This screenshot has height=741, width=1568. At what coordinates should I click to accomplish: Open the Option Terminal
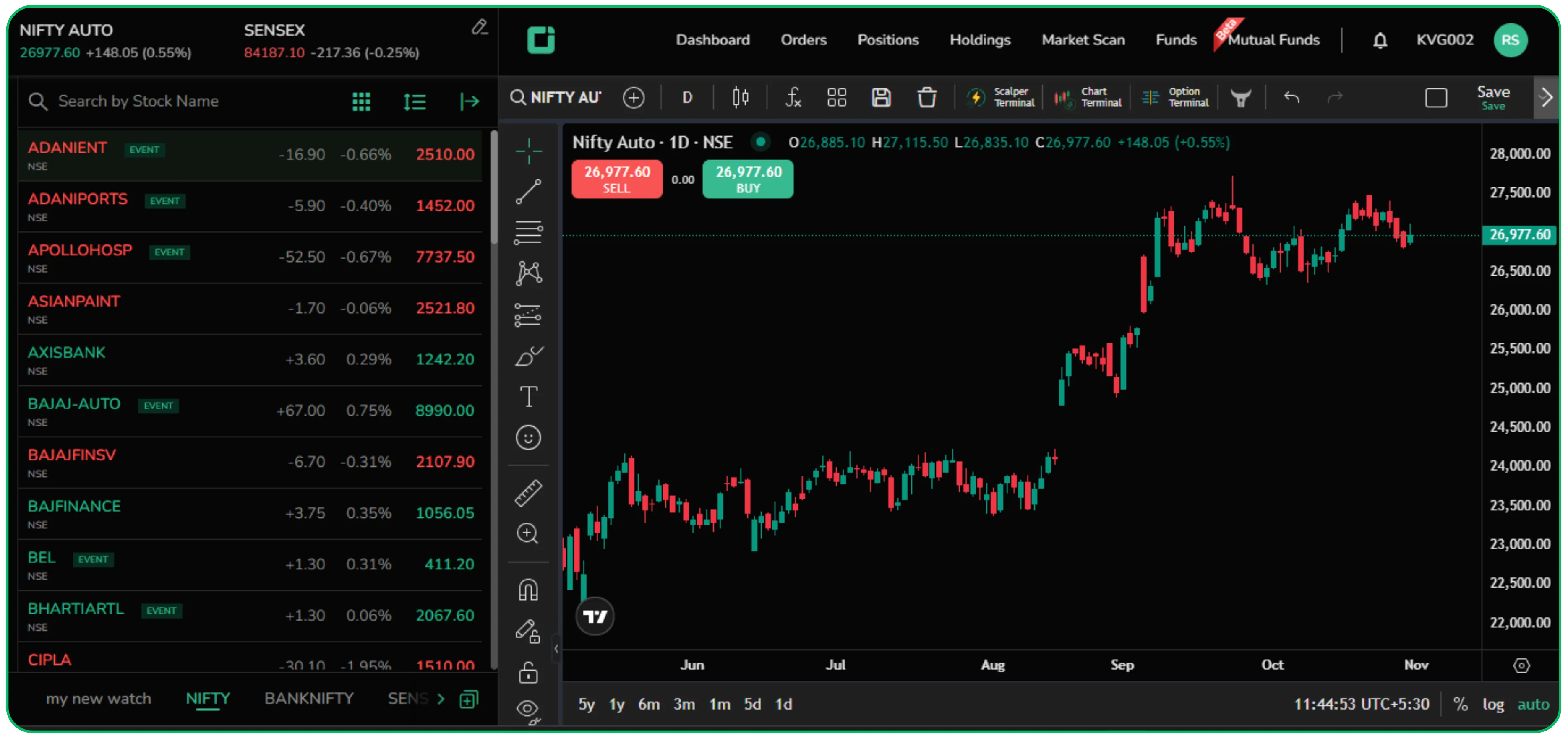pos(1175,97)
